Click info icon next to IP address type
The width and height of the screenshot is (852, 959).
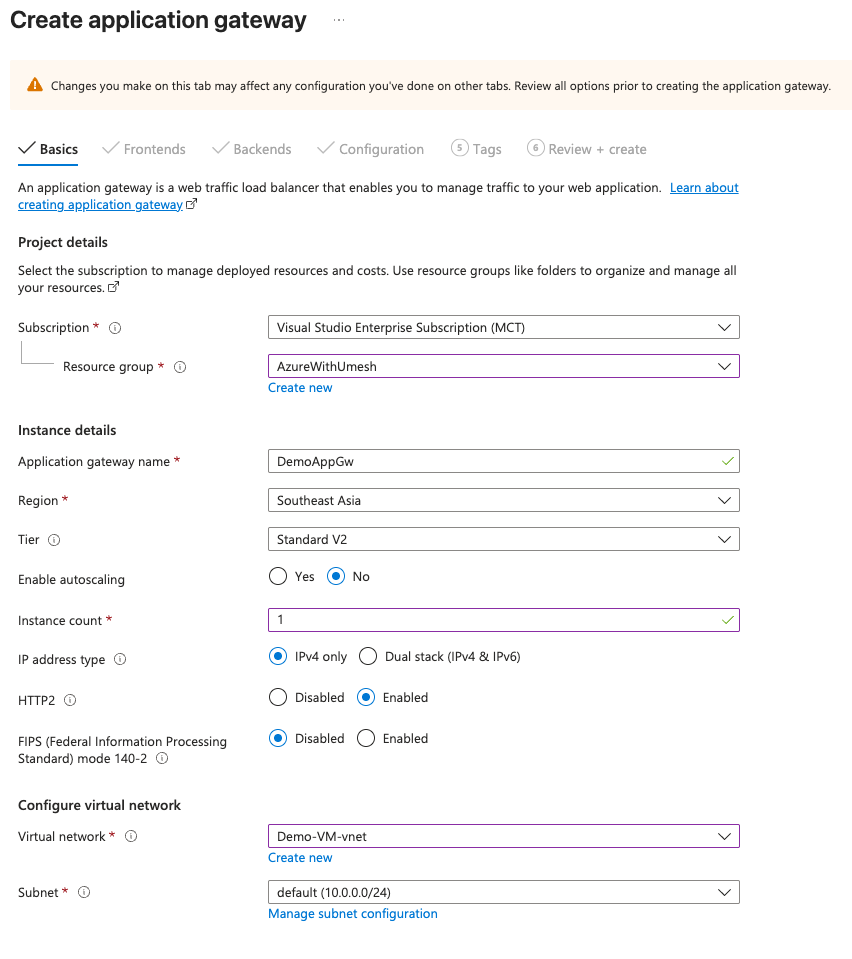[120, 660]
